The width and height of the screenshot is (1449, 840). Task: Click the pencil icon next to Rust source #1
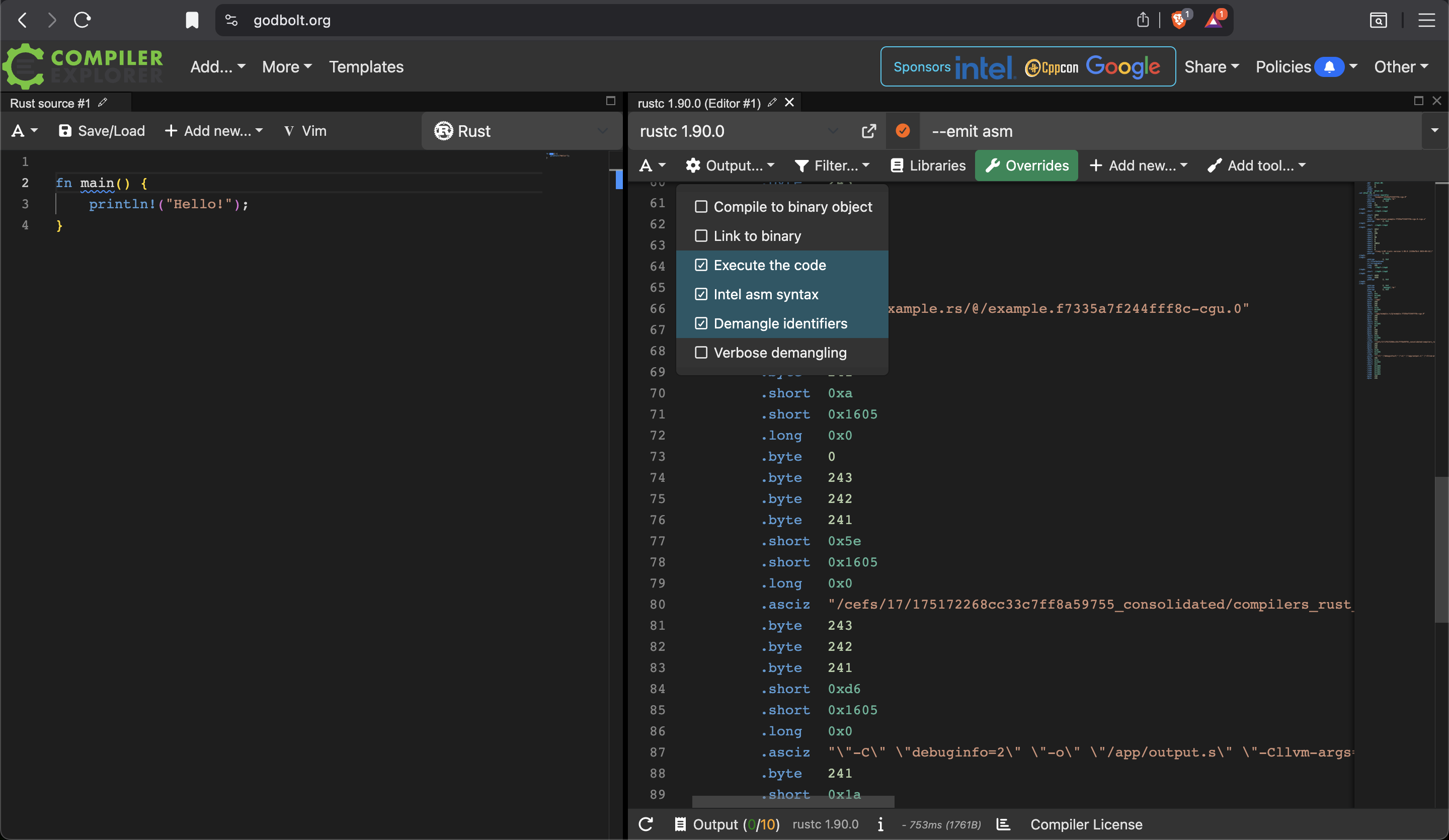point(103,103)
